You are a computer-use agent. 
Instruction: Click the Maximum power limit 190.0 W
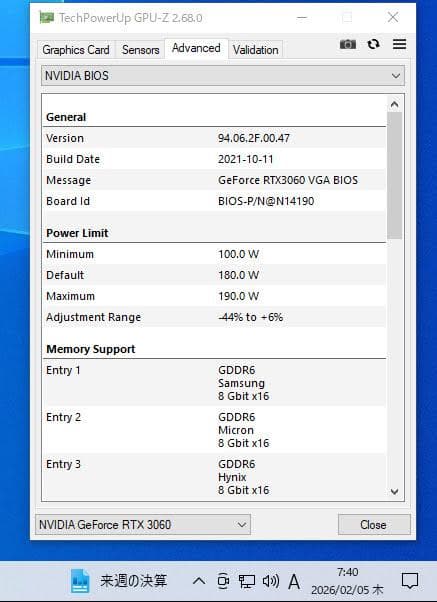pos(238,296)
